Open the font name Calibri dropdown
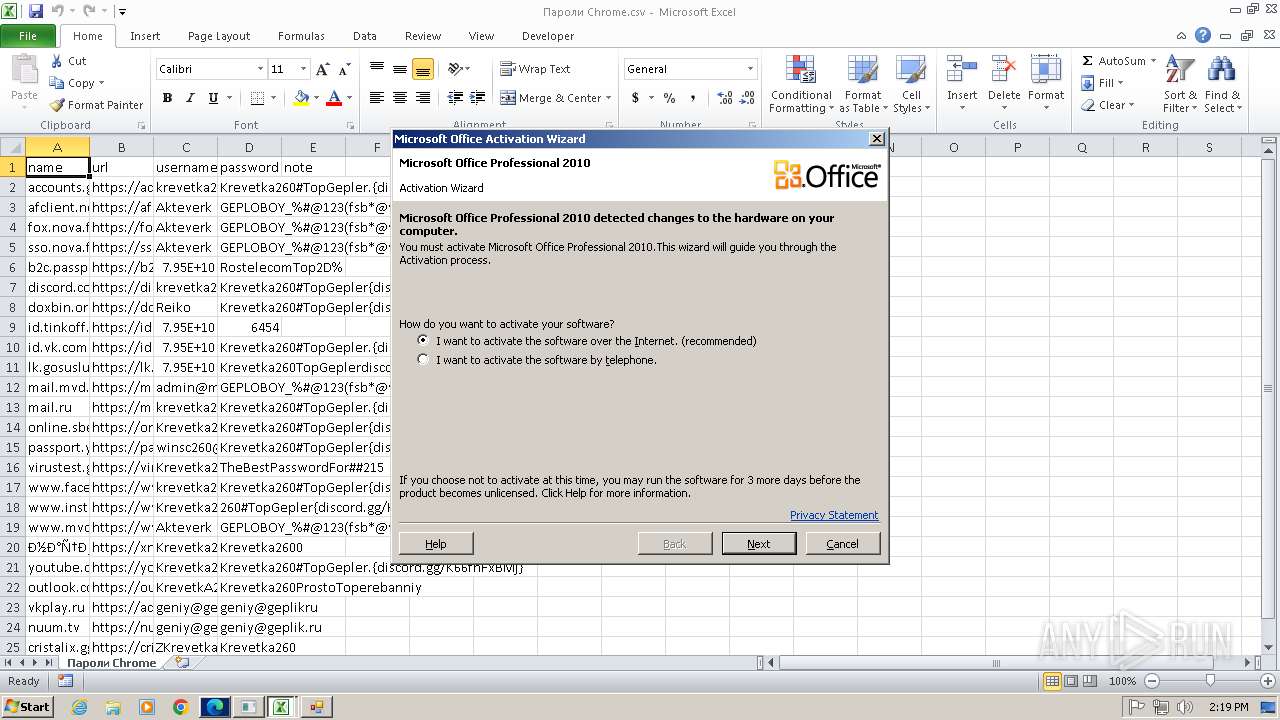The image size is (1280, 720). click(x=260, y=69)
